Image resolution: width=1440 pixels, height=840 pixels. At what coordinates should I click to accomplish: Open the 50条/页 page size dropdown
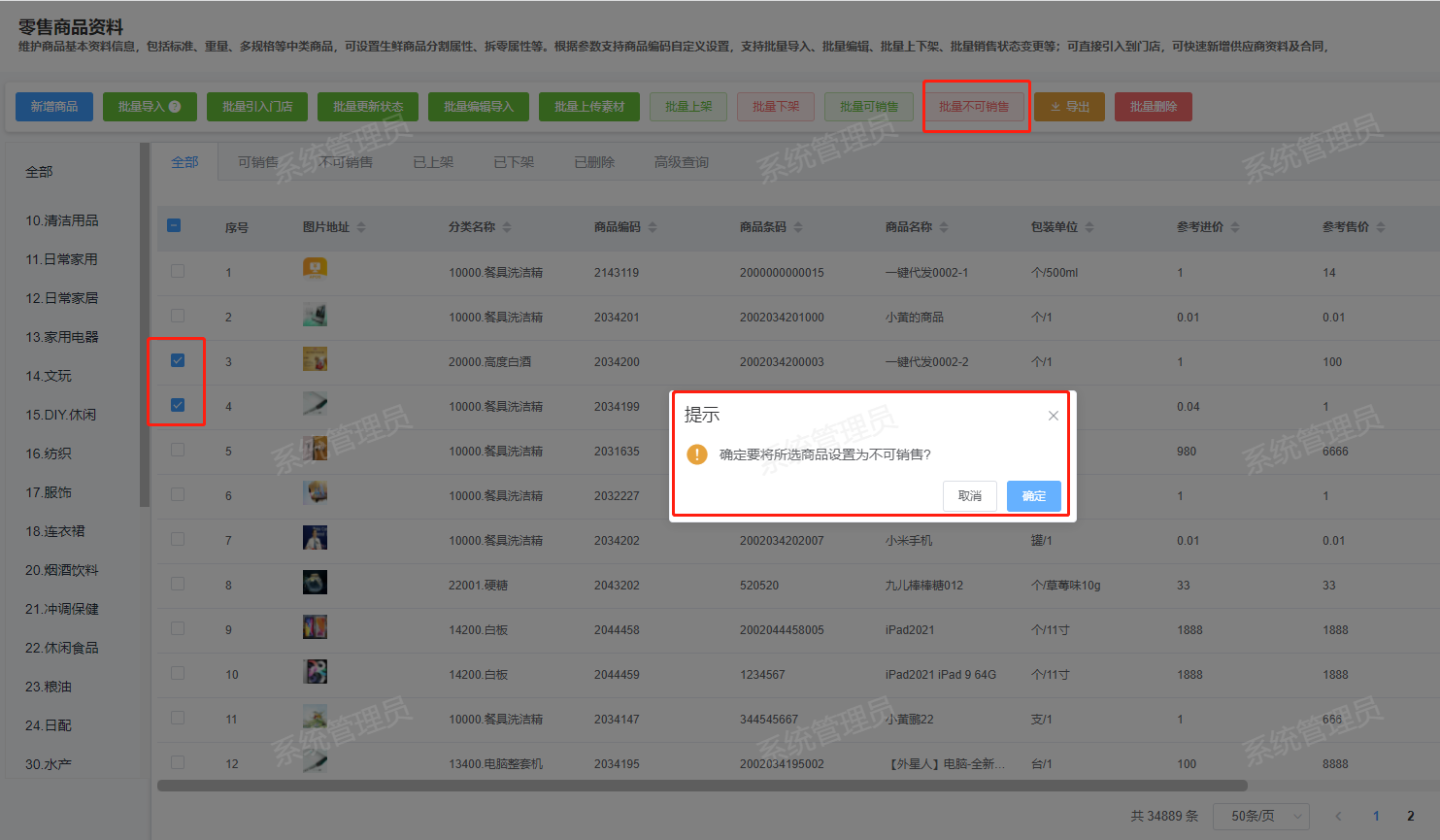1261,816
